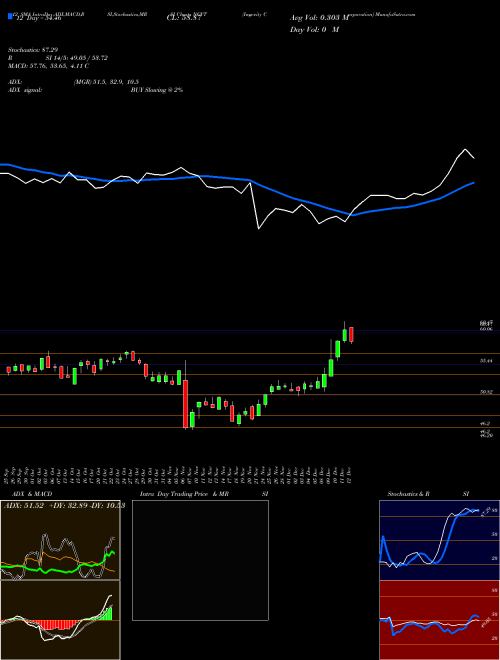
Task: Select the 'Day Vol: 0 M' value
Action: click(x=314, y=29)
